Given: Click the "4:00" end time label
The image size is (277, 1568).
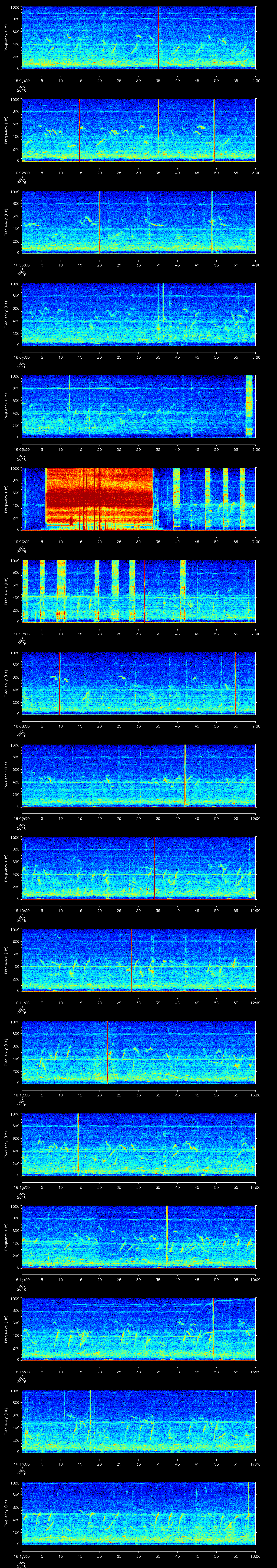Looking at the screenshot, I should (x=256, y=265).
